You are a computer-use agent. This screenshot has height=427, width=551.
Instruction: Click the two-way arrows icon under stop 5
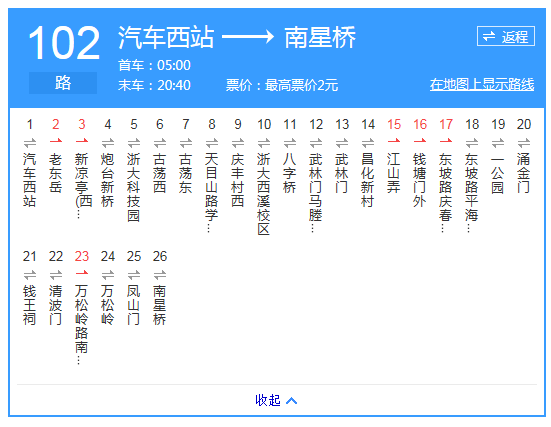134,143
